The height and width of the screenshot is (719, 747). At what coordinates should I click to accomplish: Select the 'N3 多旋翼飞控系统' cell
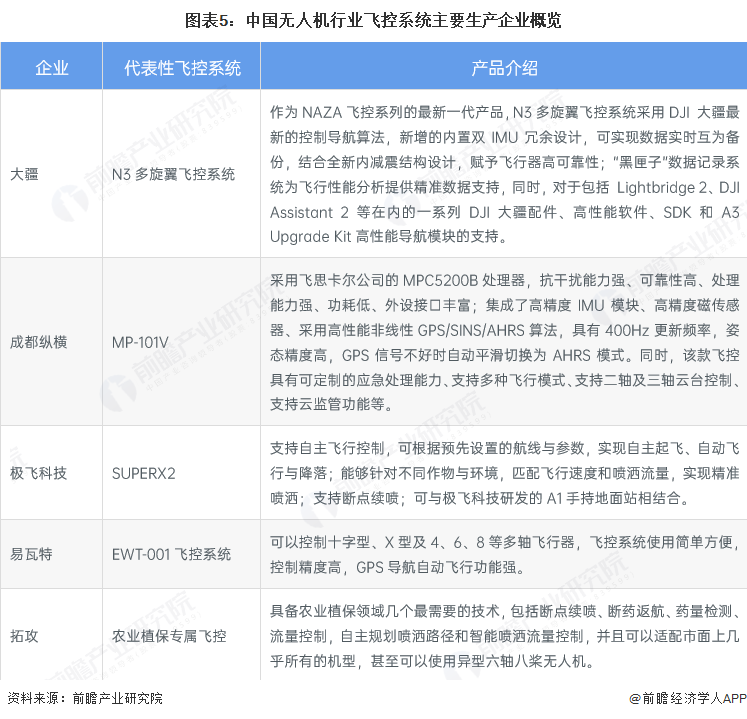pyautogui.click(x=182, y=174)
